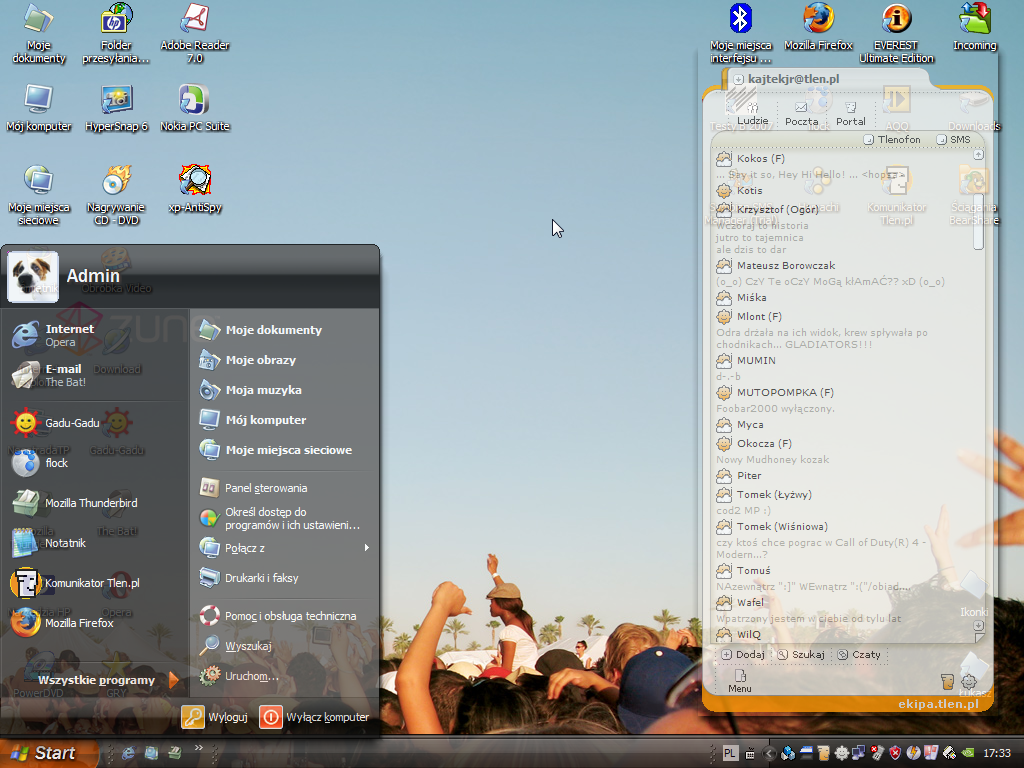Open Folder przesyłania HP desktop icon
The image size is (1024, 768).
click(116, 33)
